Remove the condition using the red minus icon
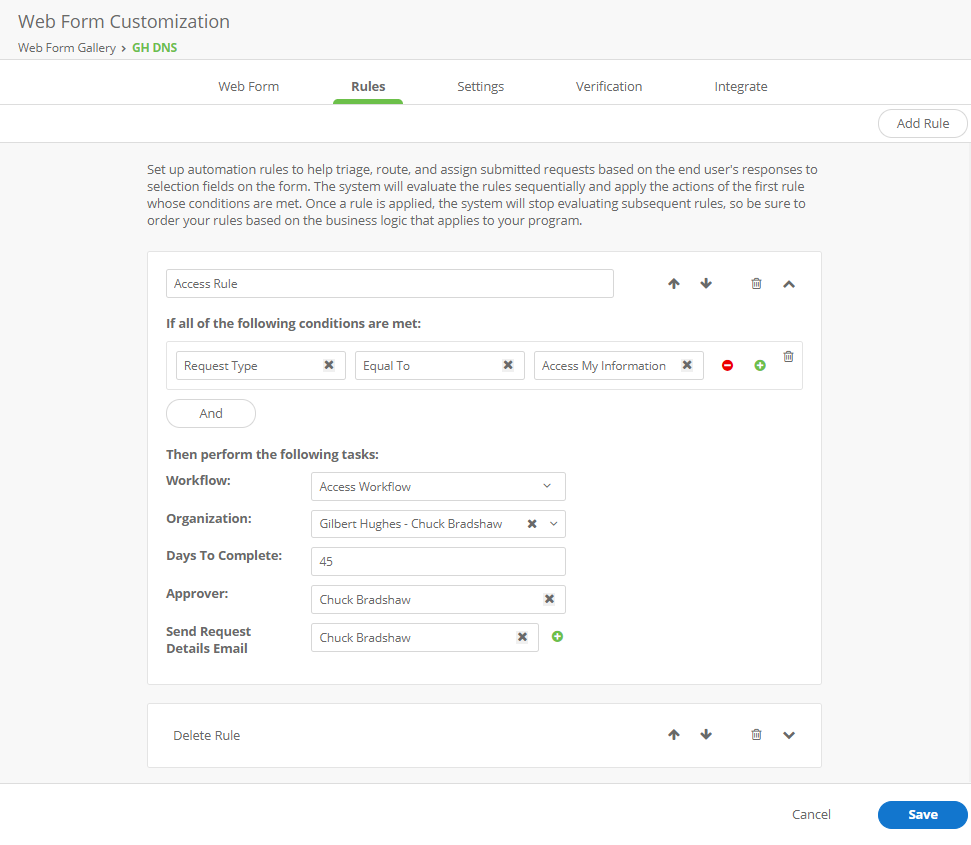The height and width of the screenshot is (845, 971). click(x=727, y=365)
